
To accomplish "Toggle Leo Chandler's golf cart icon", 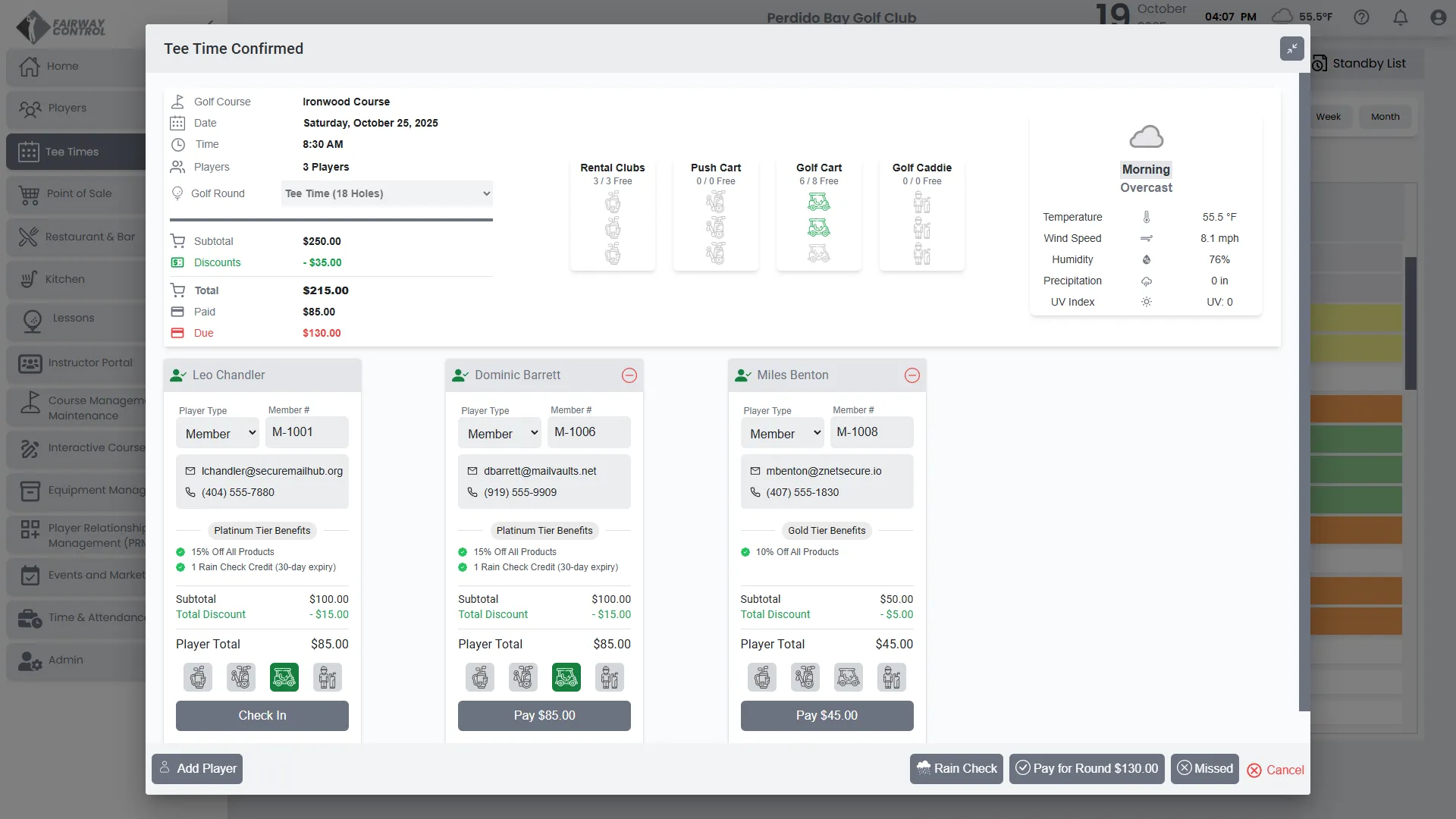I will [x=284, y=677].
